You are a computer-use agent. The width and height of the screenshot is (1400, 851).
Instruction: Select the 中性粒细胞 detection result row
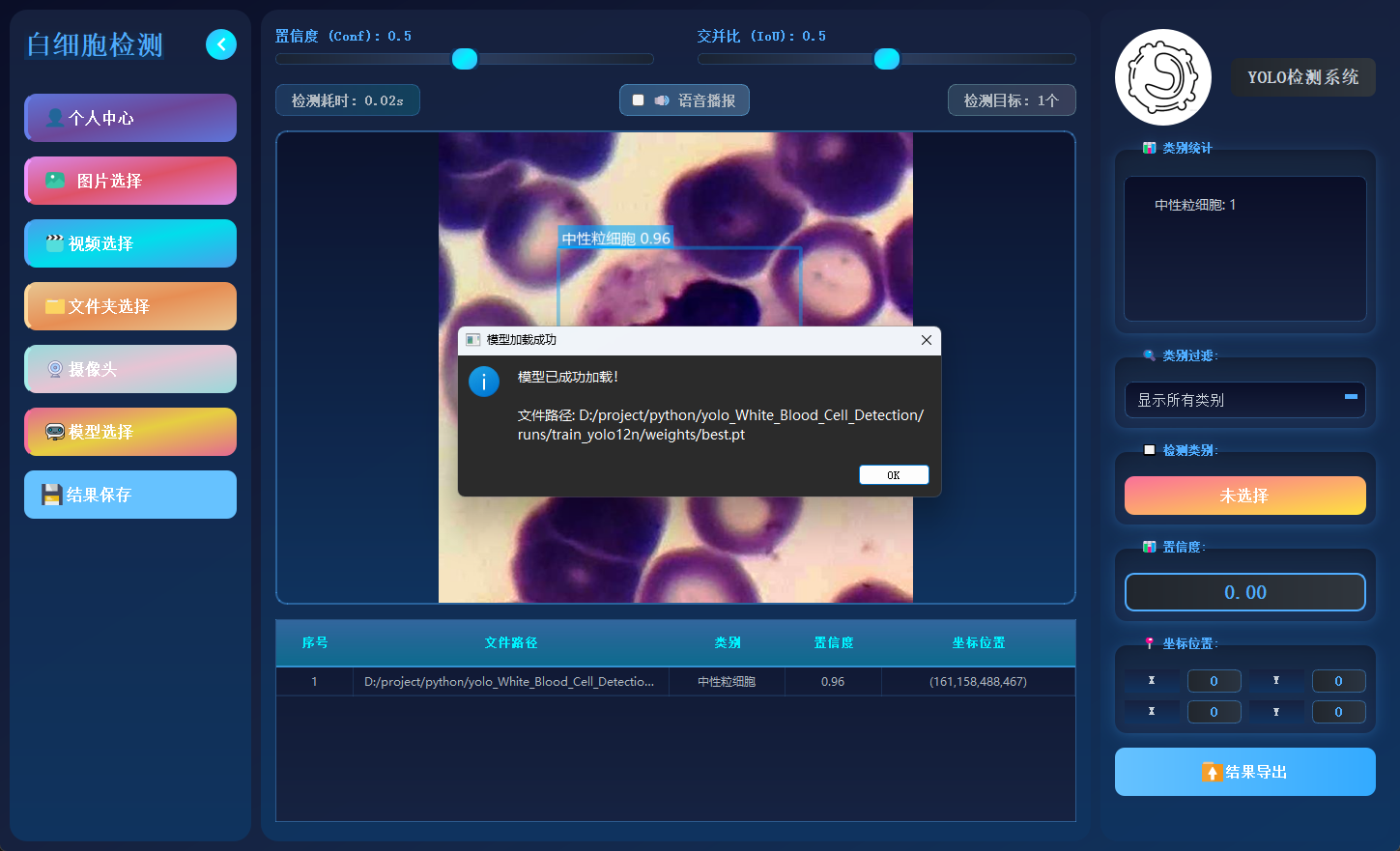676,681
